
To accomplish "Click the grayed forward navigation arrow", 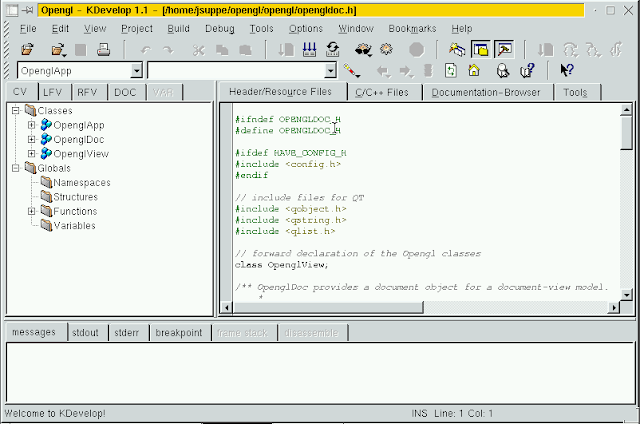I will click(406, 71).
